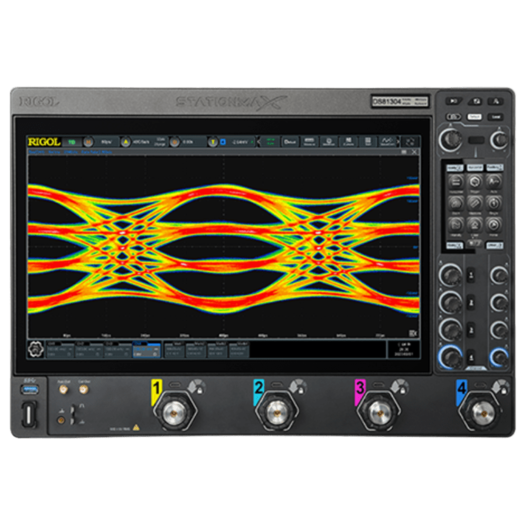Tap the orange H horizontal timebase icon
This screenshot has width=520, height=520.
[x=88, y=142]
